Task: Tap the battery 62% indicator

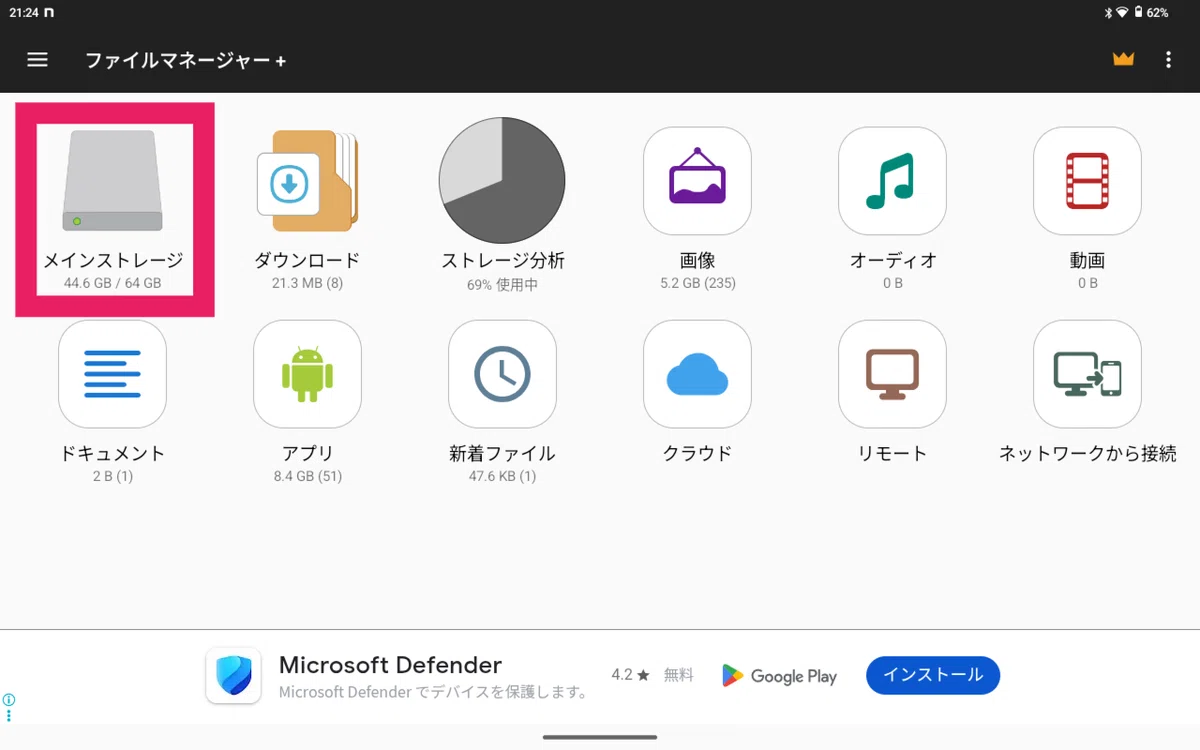Action: click(x=1150, y=13)
